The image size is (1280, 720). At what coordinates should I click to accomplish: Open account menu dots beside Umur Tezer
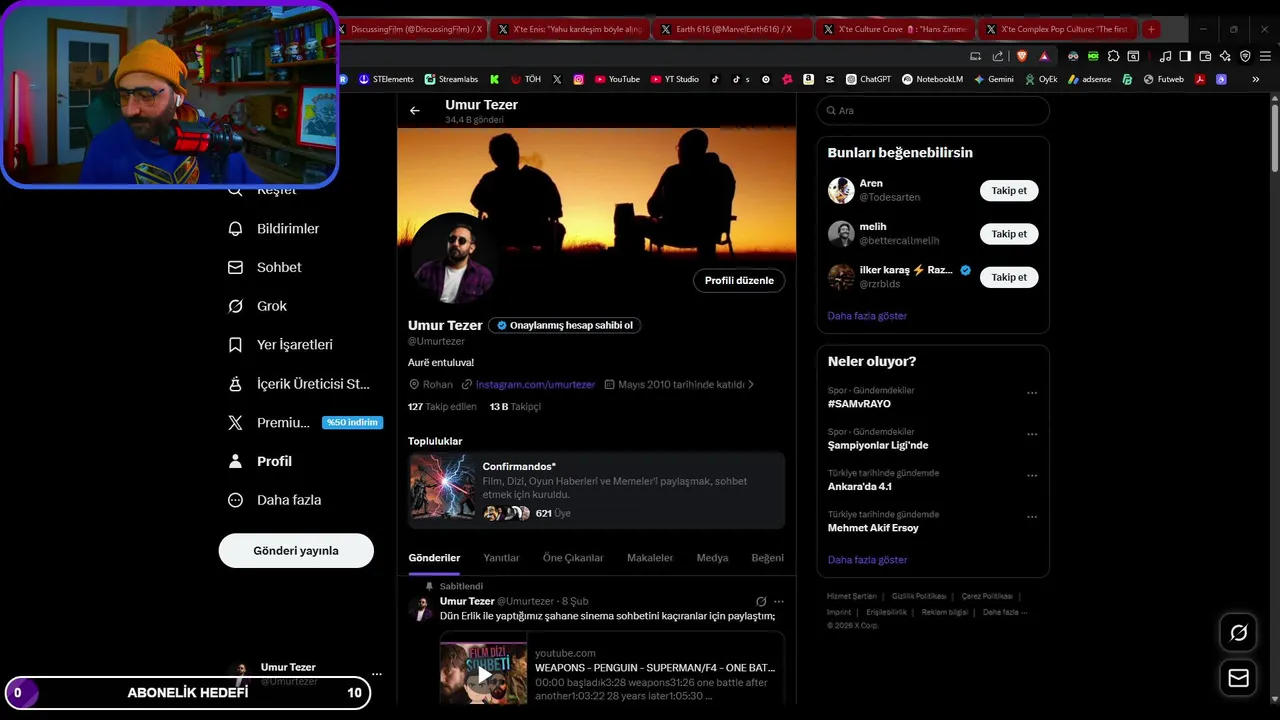377,675
